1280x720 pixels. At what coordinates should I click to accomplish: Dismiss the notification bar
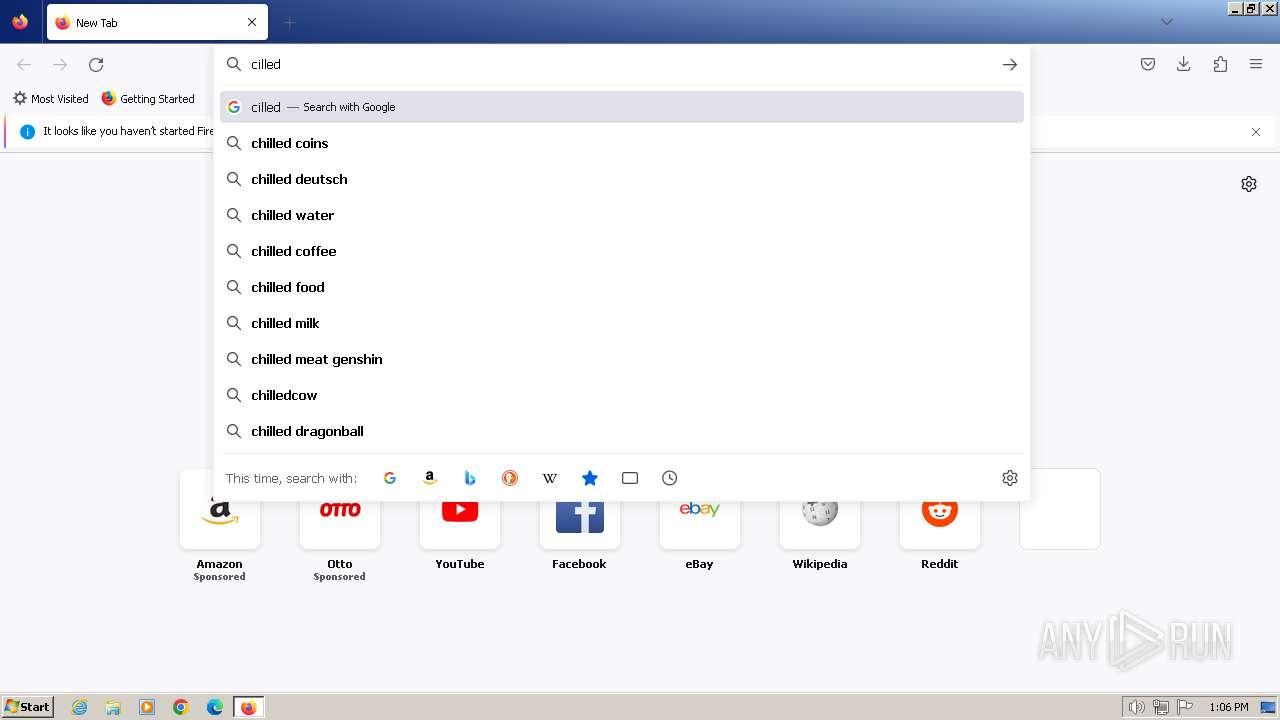click(x=1256, y=132)
